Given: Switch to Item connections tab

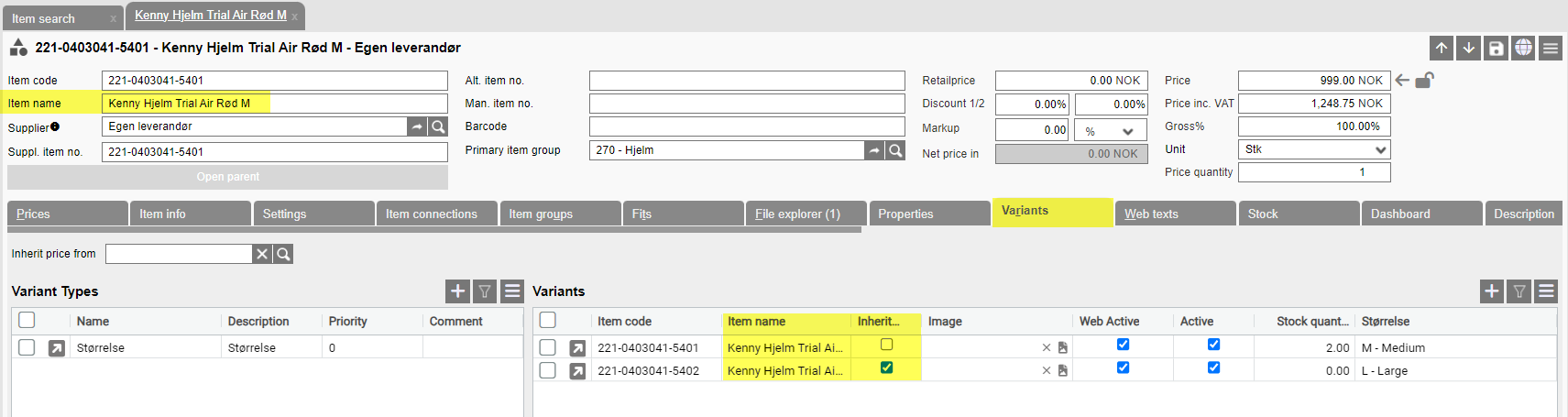Looking at the screenshot, I should (x=436, y=214).
